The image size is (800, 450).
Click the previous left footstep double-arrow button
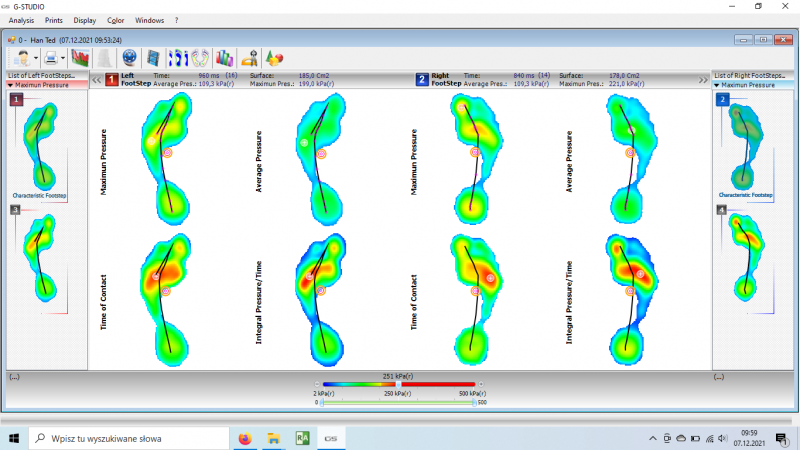pyautogui.click(x=96, y=79)
